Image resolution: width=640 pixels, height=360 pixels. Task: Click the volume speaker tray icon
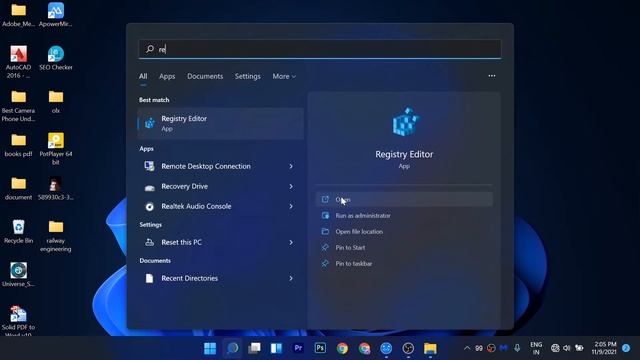(567, 348)
